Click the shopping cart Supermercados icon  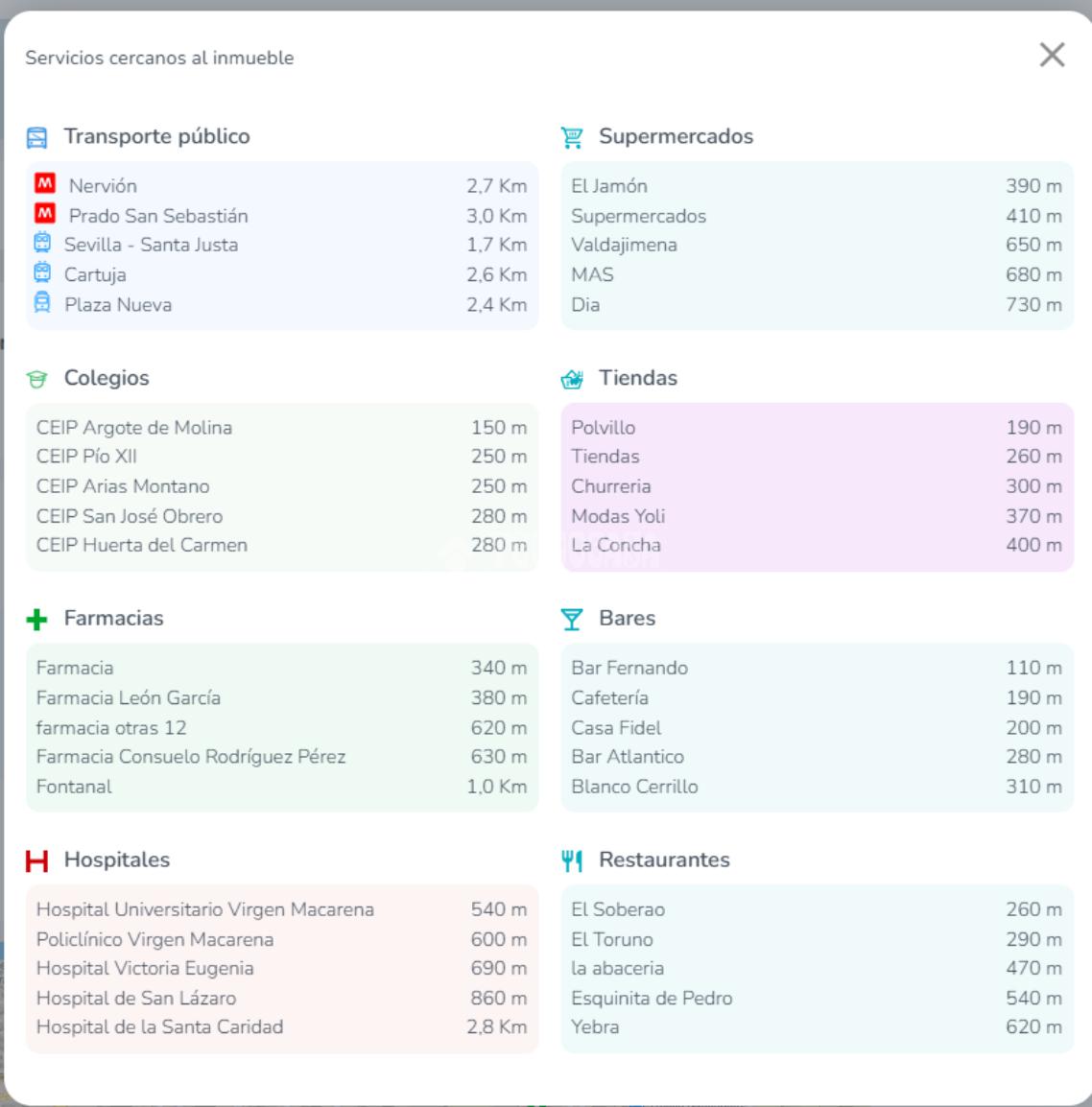(572, 137)
